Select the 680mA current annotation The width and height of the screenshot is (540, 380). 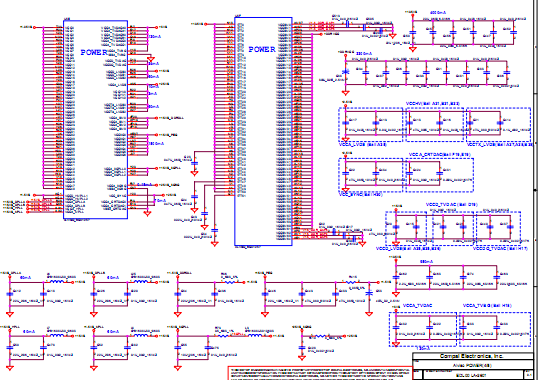pyautogui.click(x=426, y=262)
